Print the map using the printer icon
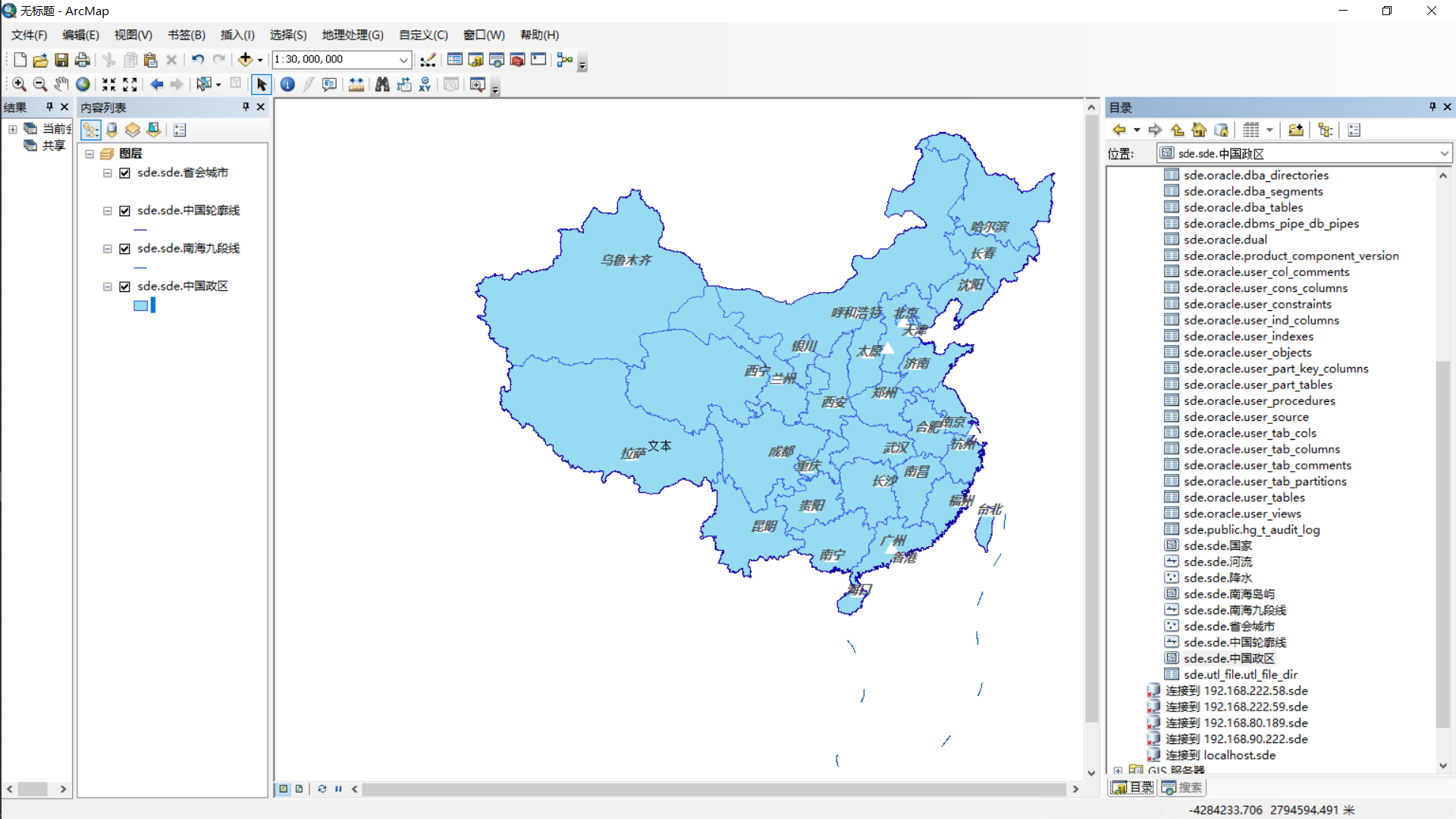 tap(83, 60)
